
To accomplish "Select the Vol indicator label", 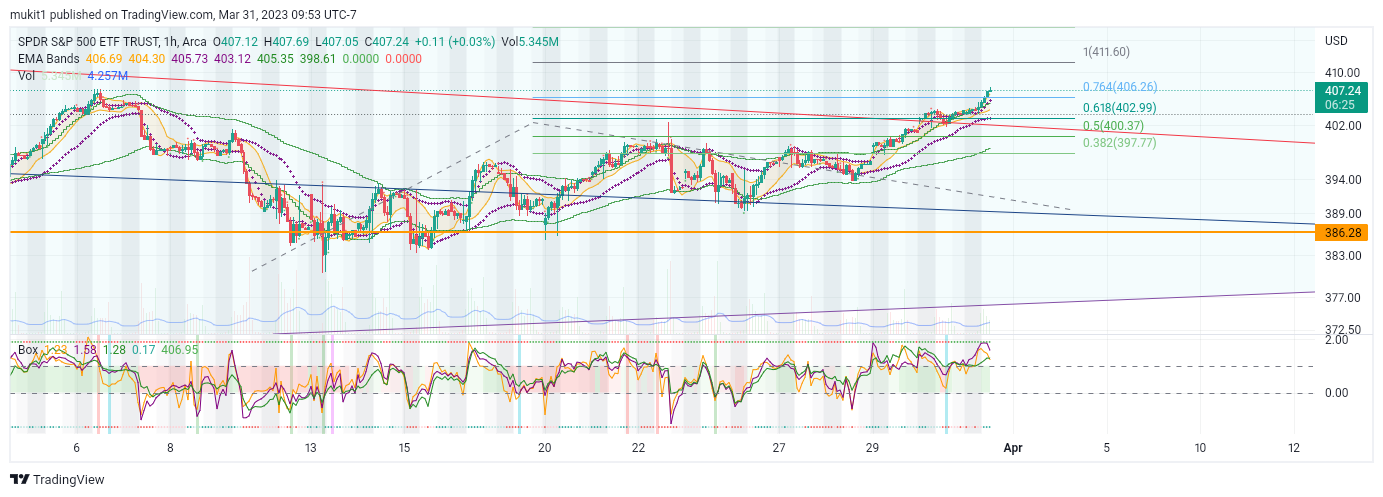I will [x=27, y=75].
